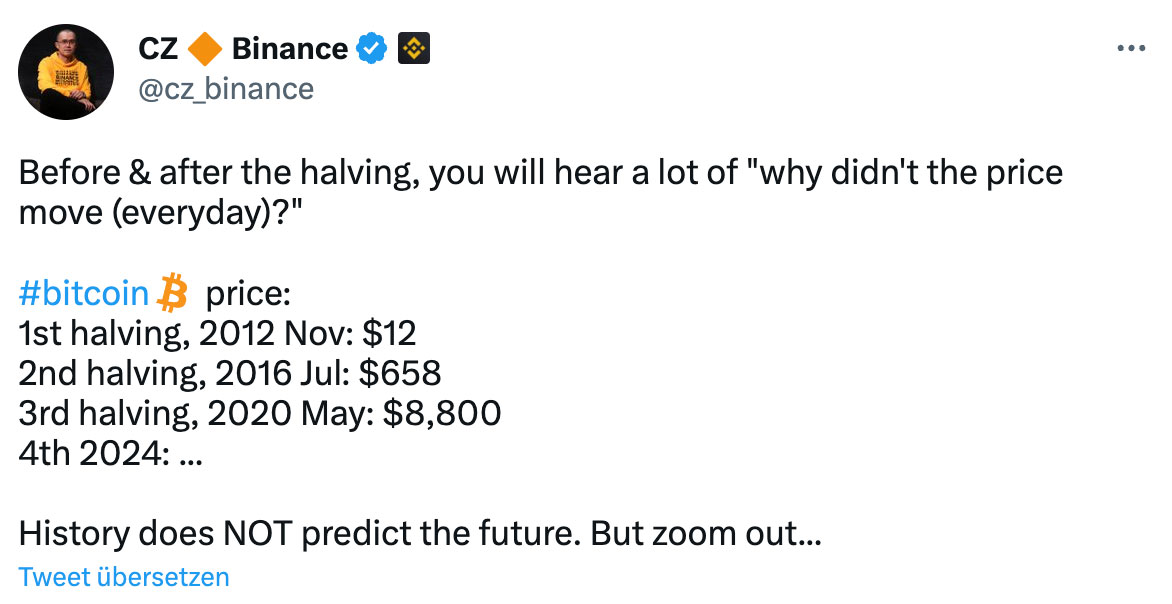1172x604 pixels.
Task: Click the line '2nd halving, 2016 Jul: $658'
Action: pos(229,373)
